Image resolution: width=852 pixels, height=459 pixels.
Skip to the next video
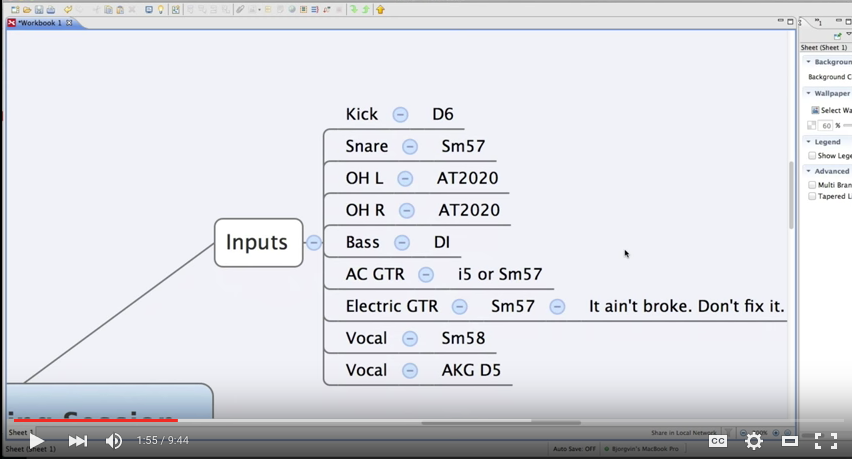coord(77,441)
